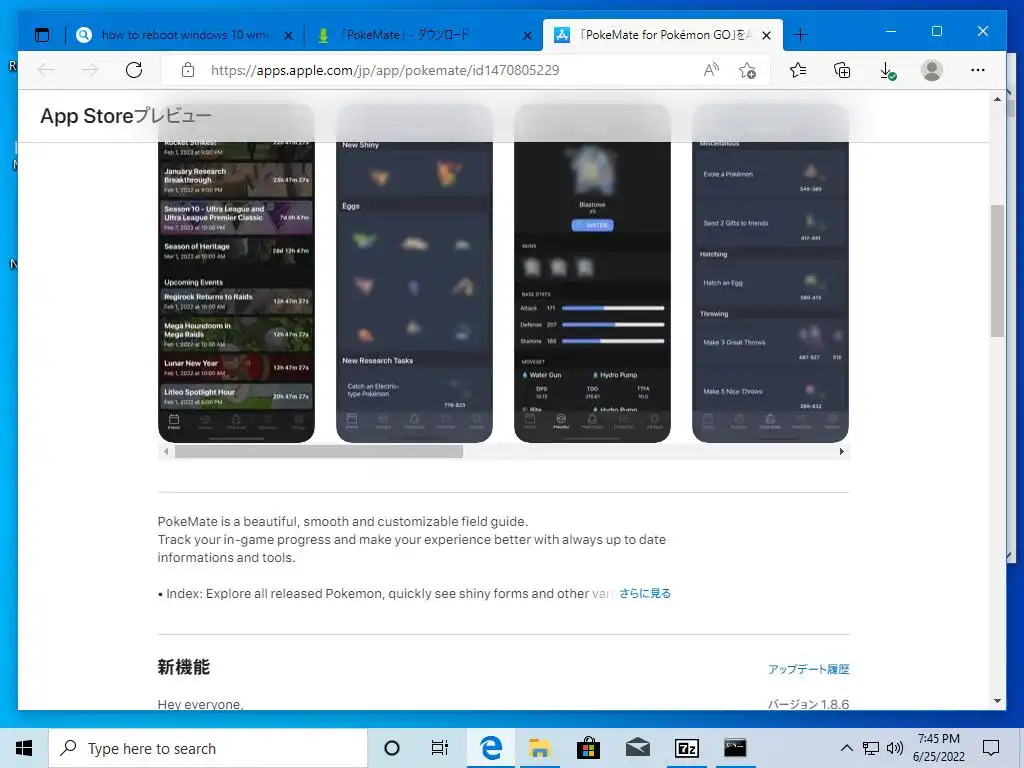Screen dimensions: 1024x768
Task: Open a new browser tab
Action: click(801, 35)
